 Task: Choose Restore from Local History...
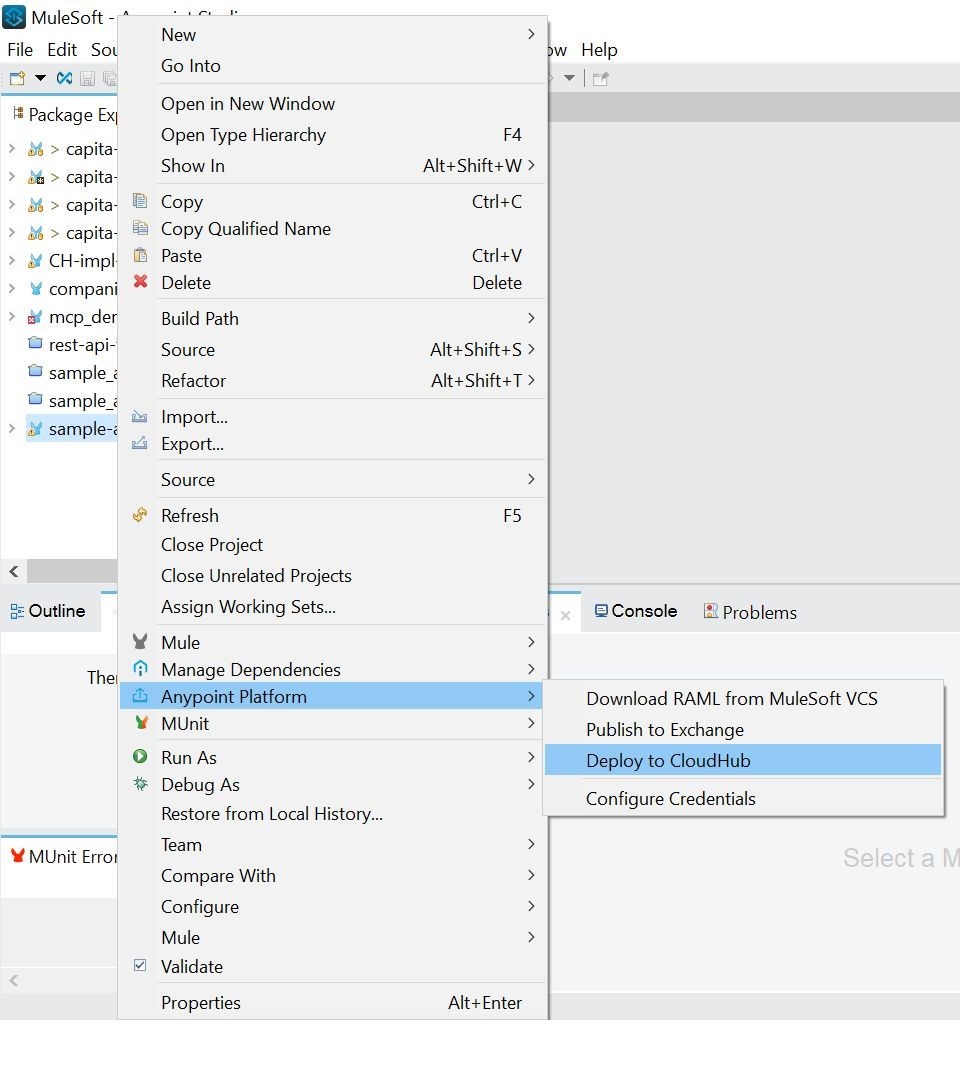[x=332, y=813]
